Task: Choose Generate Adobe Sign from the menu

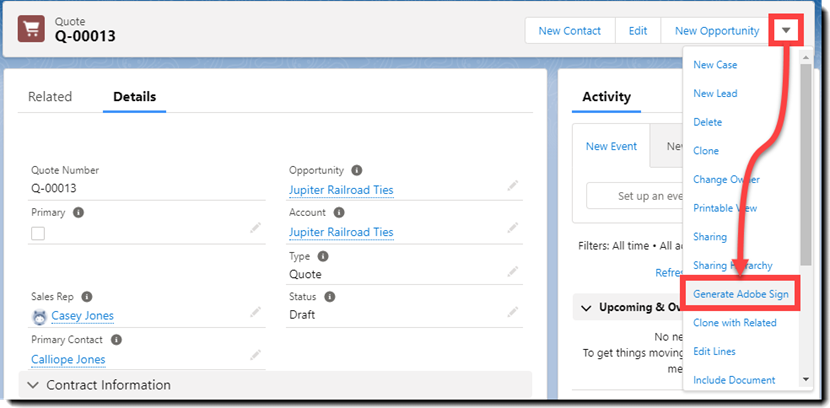Action: (x=741, y=294)
